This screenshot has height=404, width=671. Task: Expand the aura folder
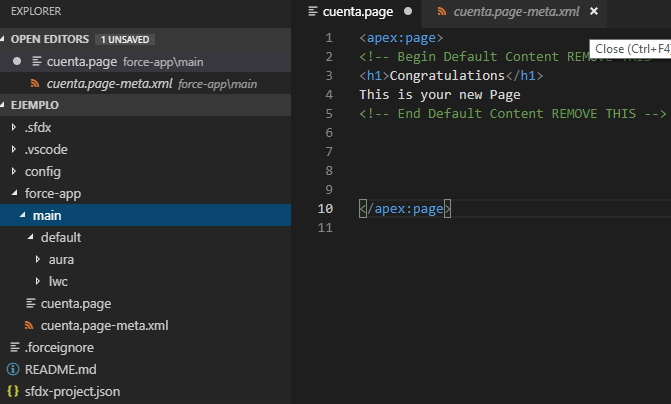[x=38, y=260]
